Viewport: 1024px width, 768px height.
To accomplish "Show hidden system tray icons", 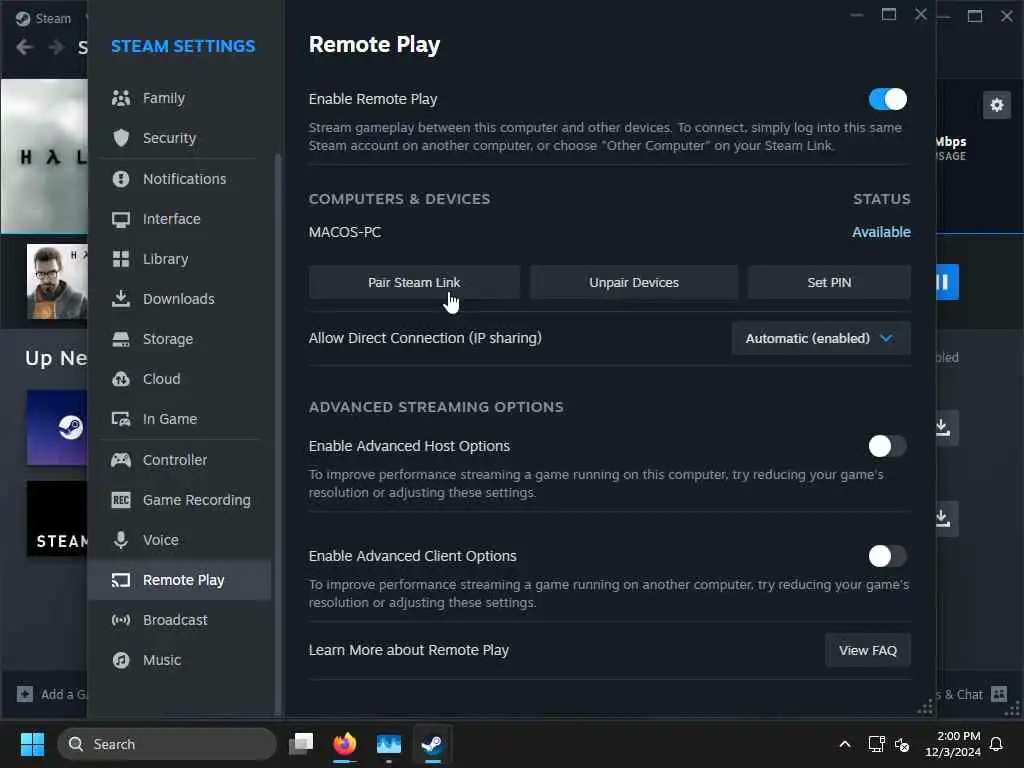I will (844, 744).
